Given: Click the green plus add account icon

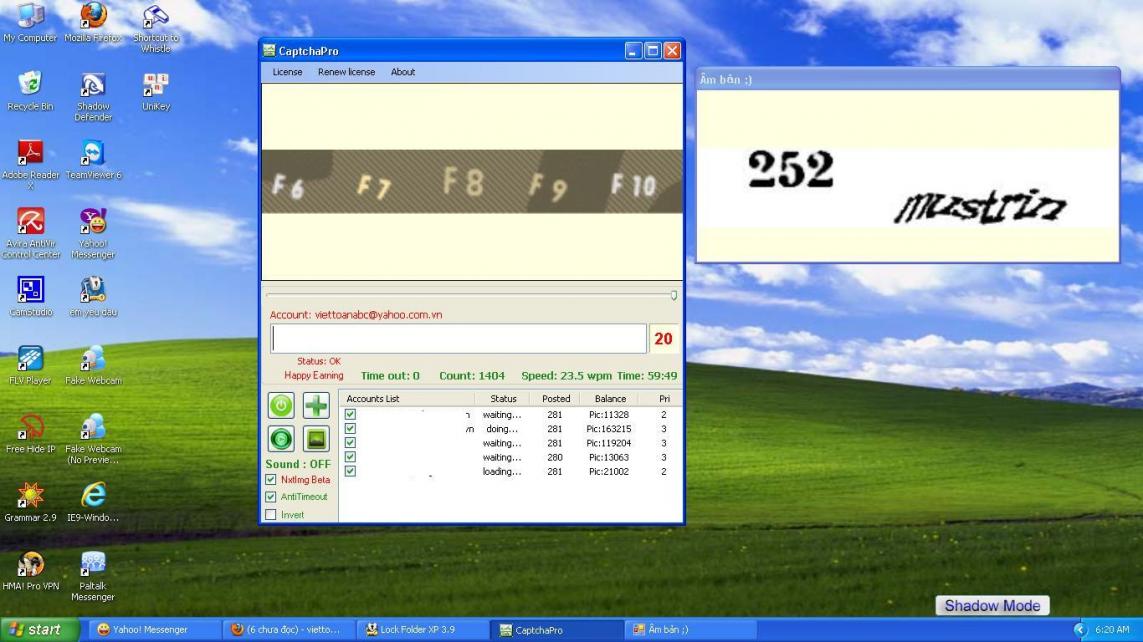Looking at the screenshot, I should pyautogui.click(x=316, y=405).
